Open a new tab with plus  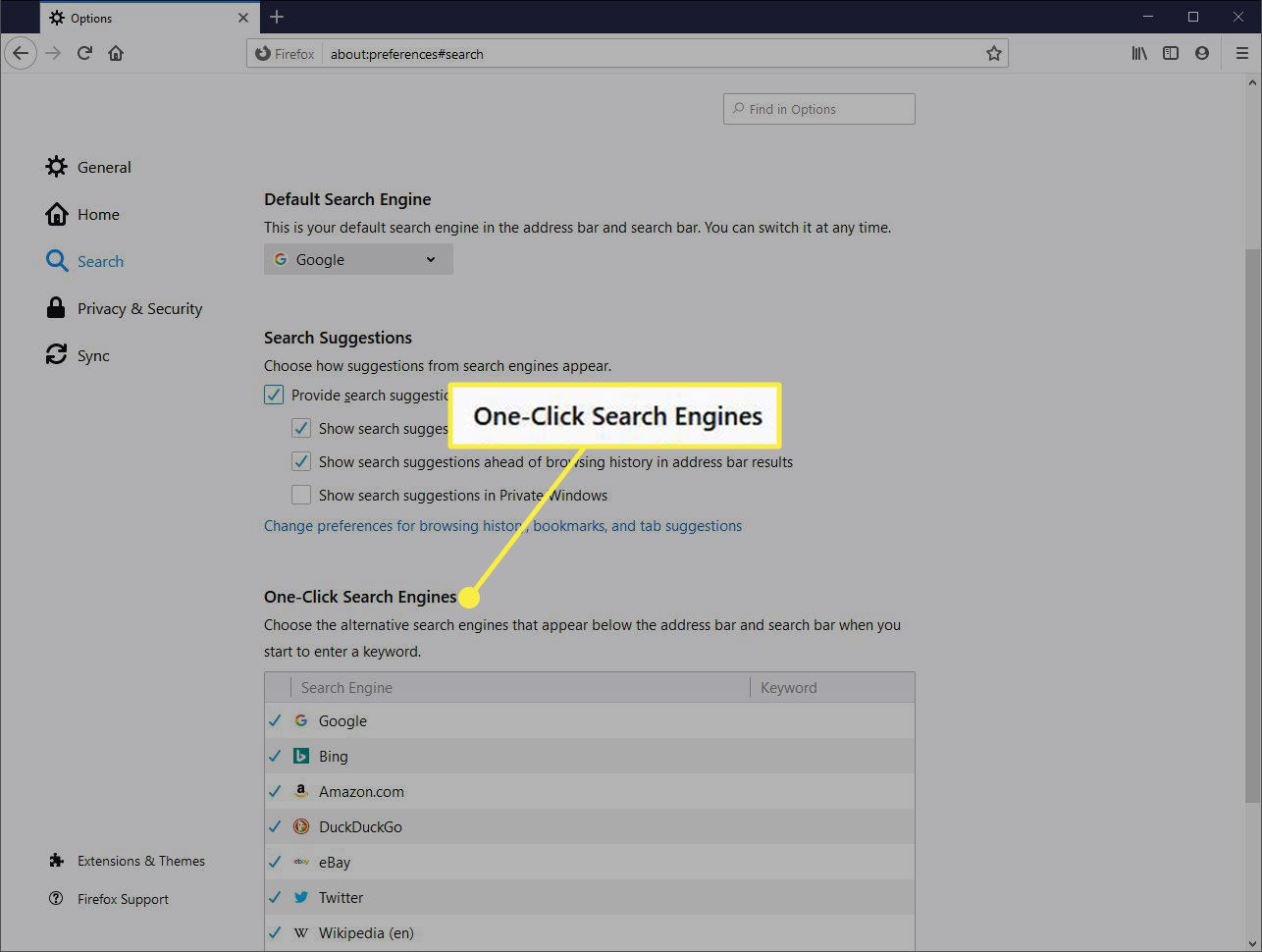(x=277, y=17)
